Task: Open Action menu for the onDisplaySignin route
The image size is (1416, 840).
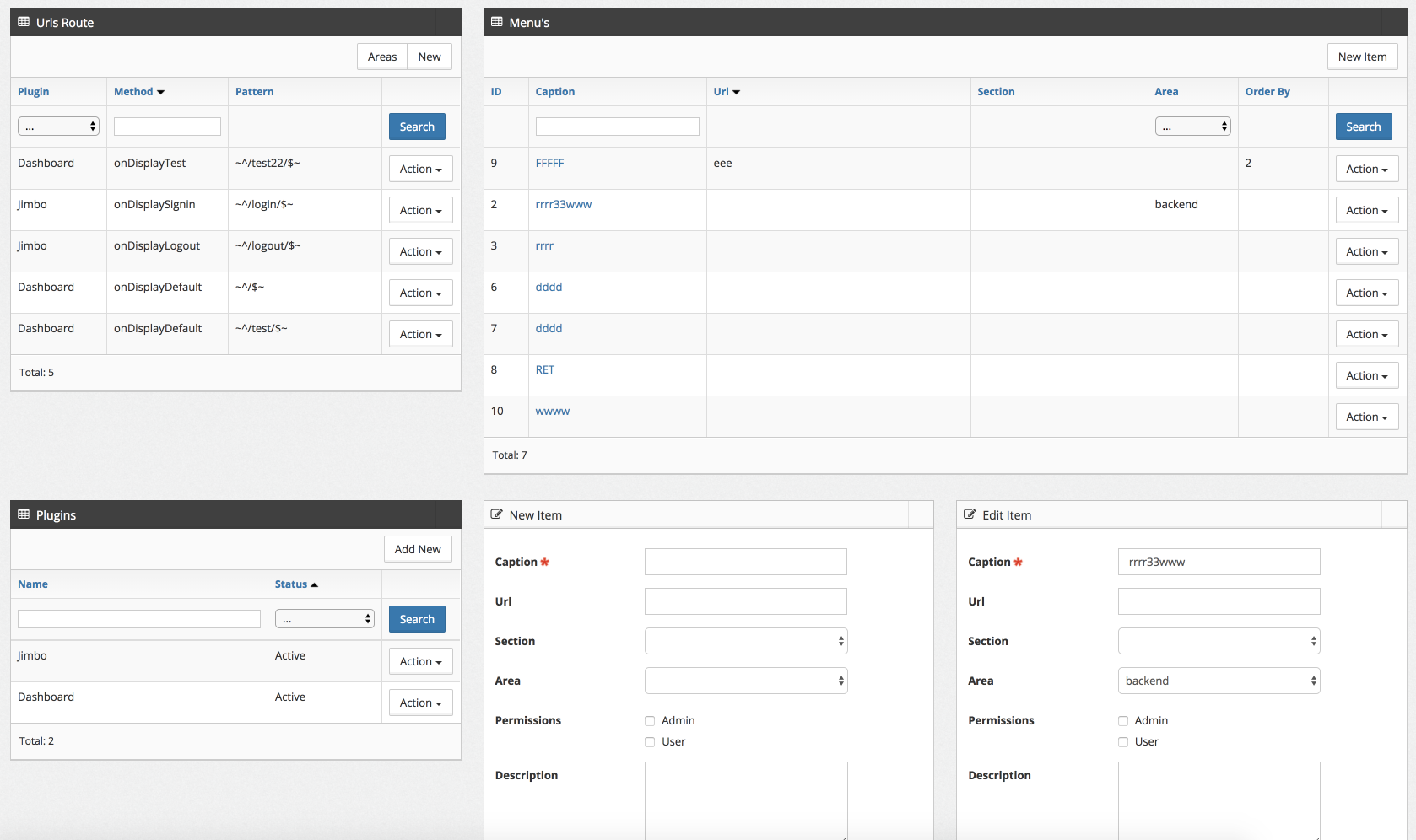Action: click(420, 209)
